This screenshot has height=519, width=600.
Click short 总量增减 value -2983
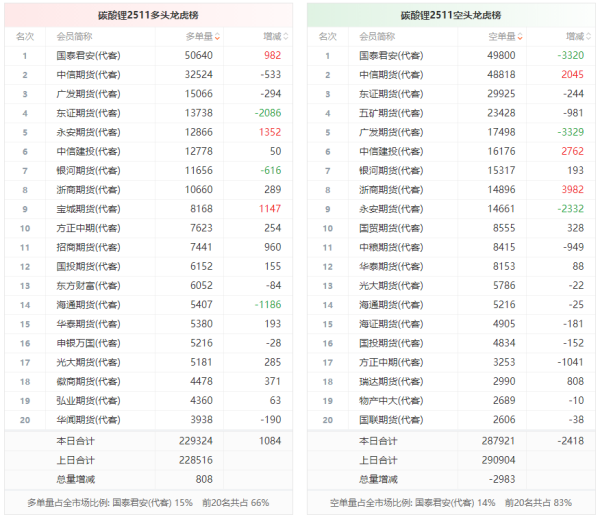(502, 479)
